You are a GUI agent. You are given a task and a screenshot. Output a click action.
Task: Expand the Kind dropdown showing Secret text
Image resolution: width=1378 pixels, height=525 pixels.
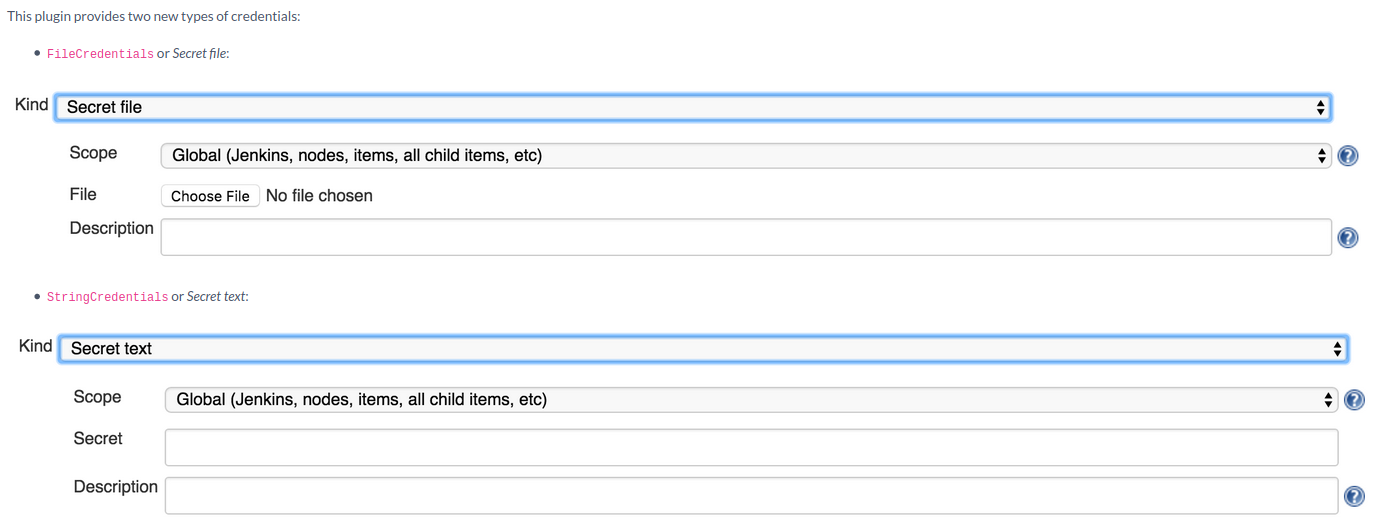703,349
